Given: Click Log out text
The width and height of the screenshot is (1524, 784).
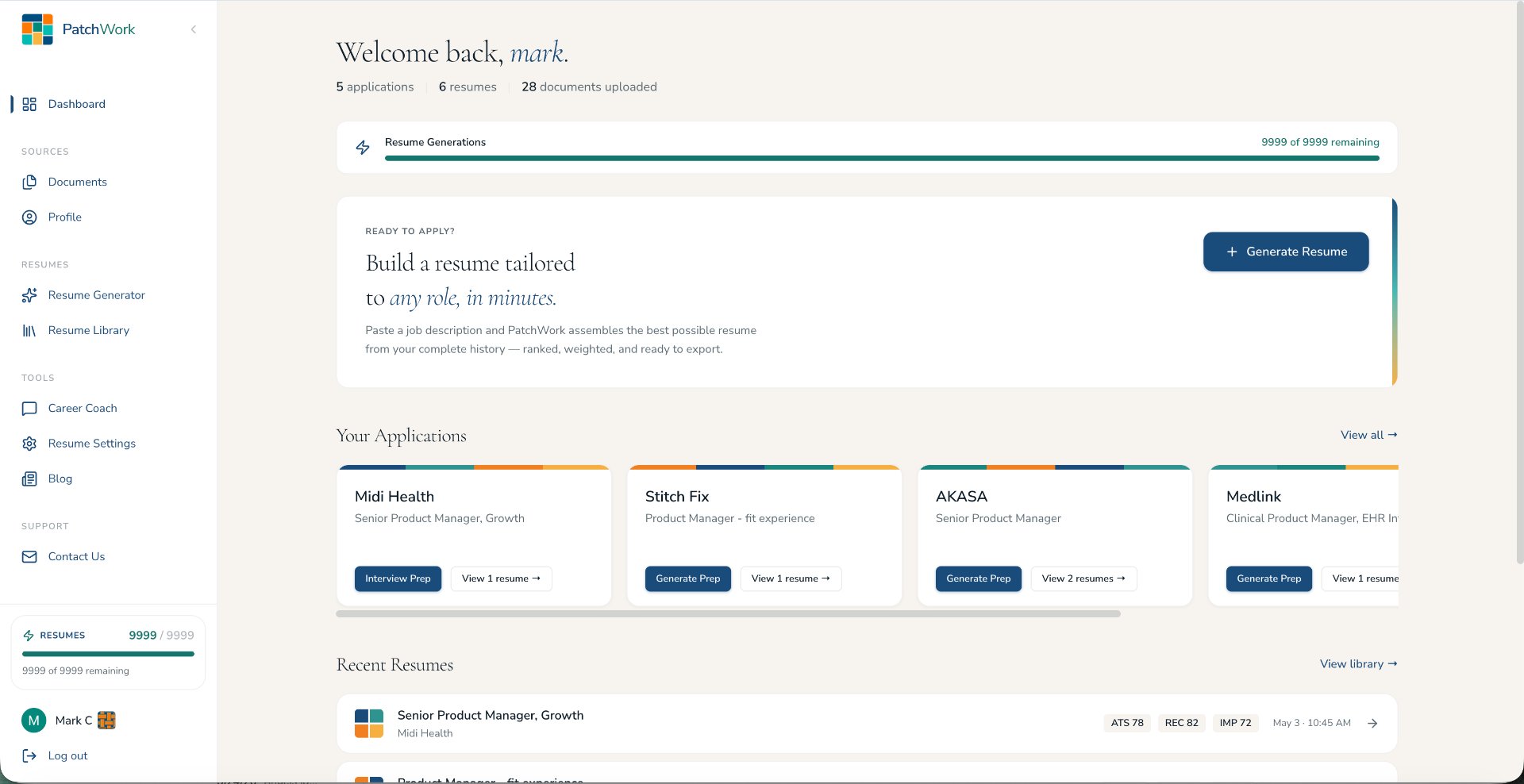Looking at the screenshot, I should coord(67,756).
